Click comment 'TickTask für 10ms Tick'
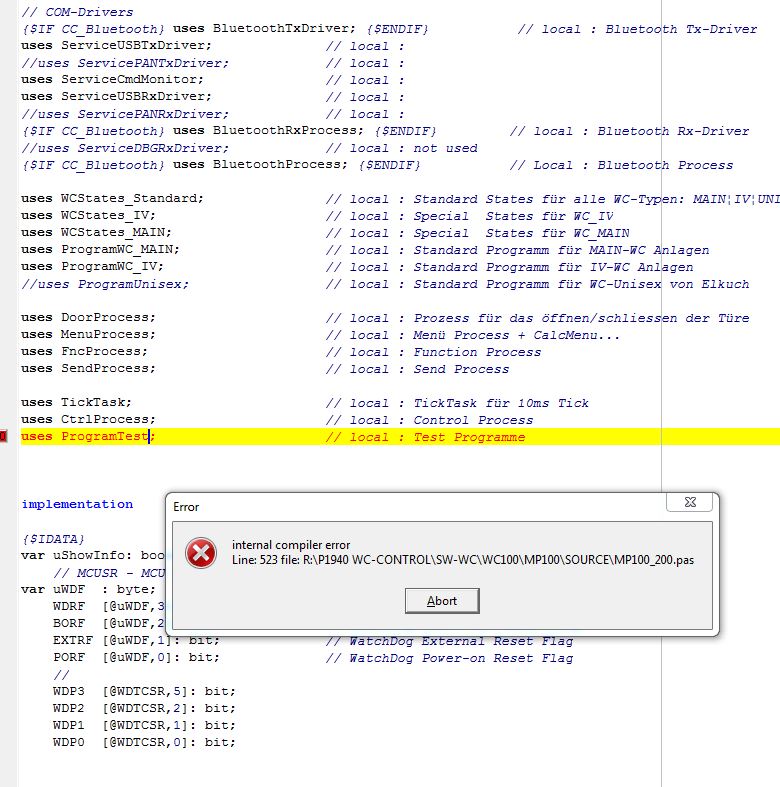 point(501,404)
